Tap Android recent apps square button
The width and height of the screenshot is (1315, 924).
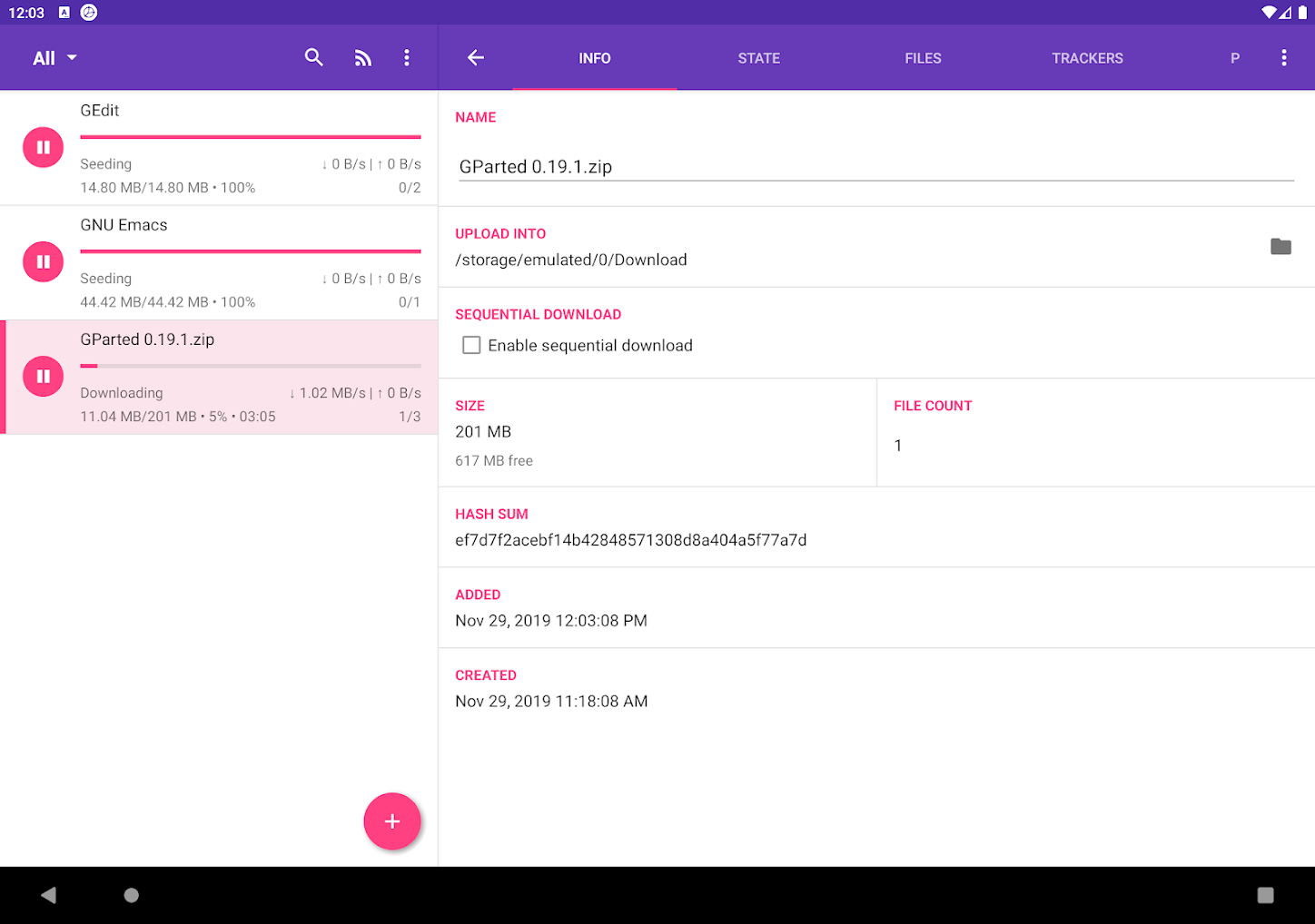point(1265,895)
